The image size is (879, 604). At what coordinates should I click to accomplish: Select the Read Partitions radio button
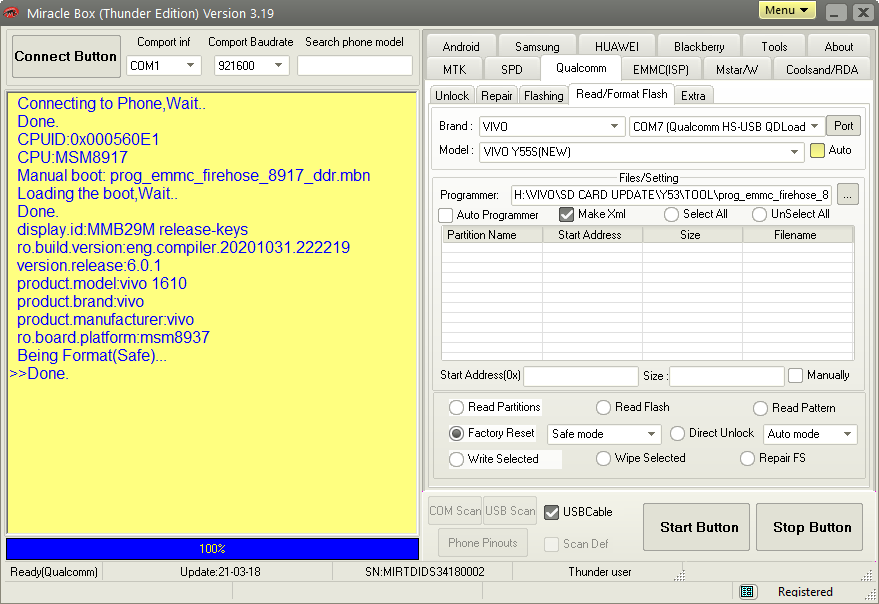pyautogui.click(x=456, y=407)
